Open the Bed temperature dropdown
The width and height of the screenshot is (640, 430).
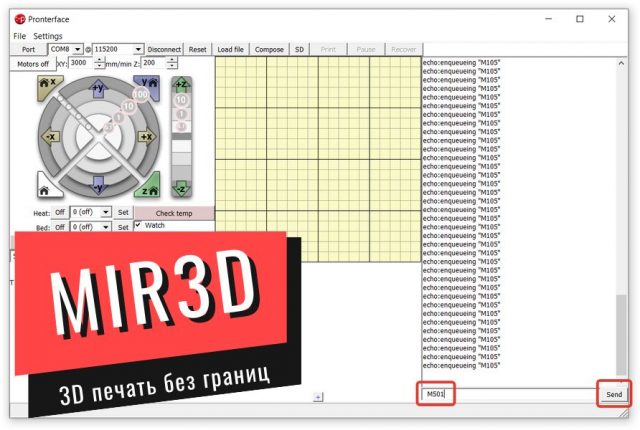(106, 226)
